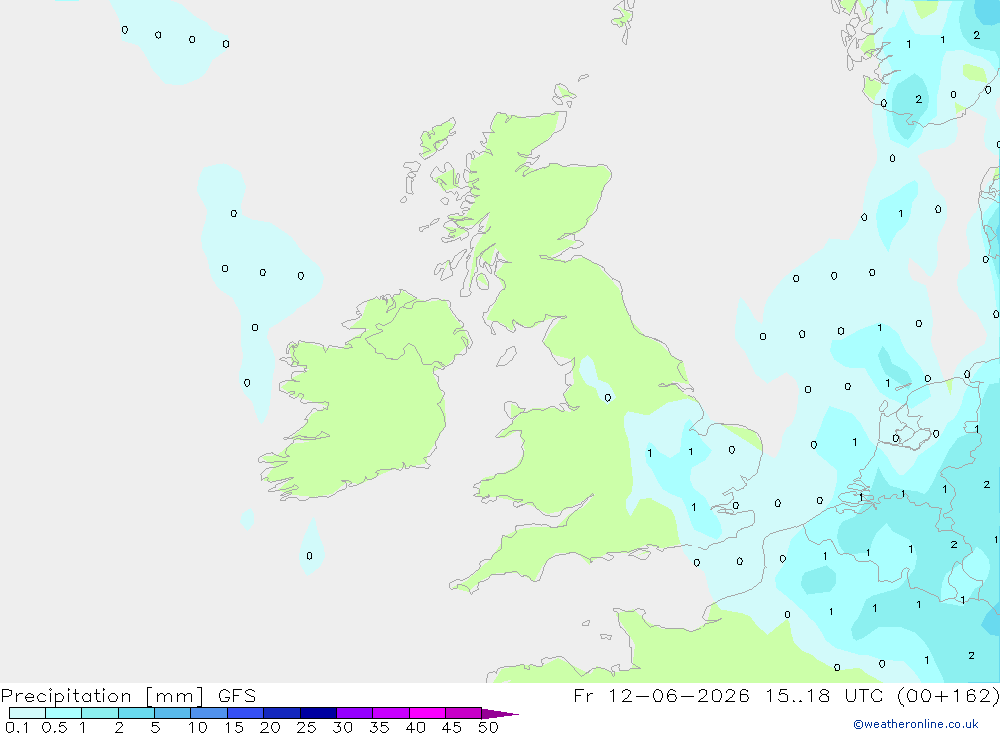Click the "50" legend scale label

[x=488, y=727]
